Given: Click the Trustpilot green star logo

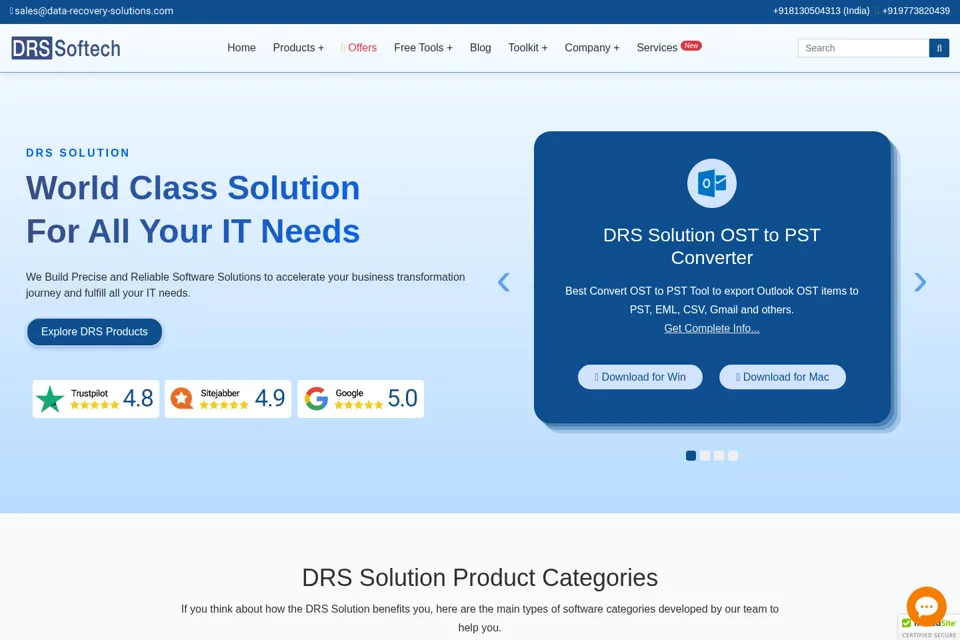Looking at the screenshot, I should coord(50,399).
